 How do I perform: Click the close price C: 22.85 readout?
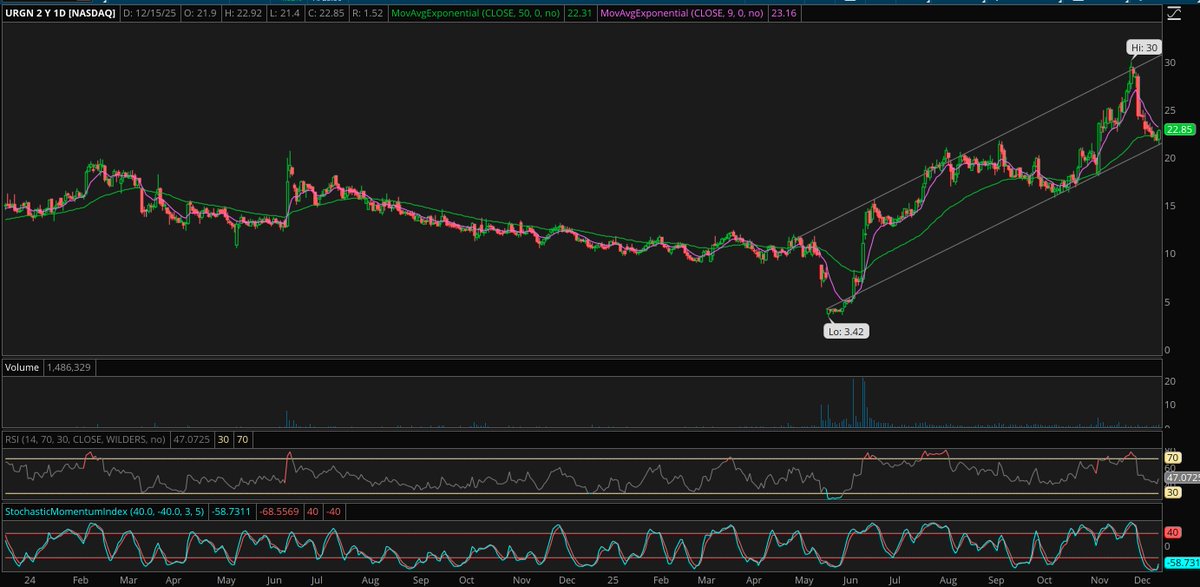tap(327, 14)
